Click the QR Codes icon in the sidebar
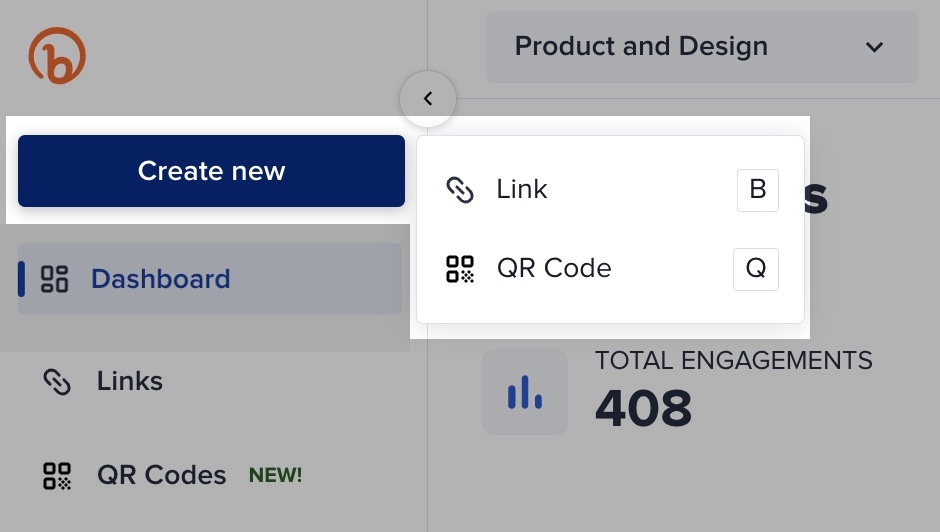Viewport: 940px width, 532px height. [x=57, y=476]
